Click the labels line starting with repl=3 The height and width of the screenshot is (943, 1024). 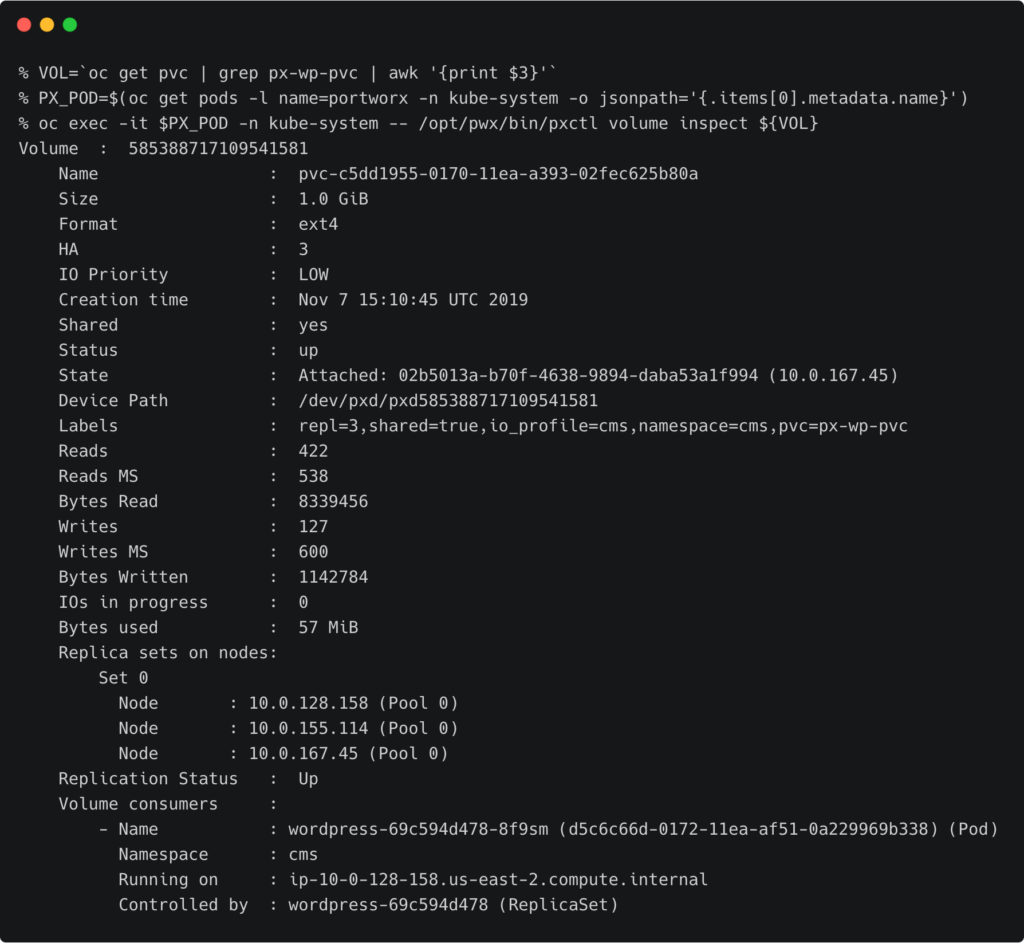[x=602, y=426]
